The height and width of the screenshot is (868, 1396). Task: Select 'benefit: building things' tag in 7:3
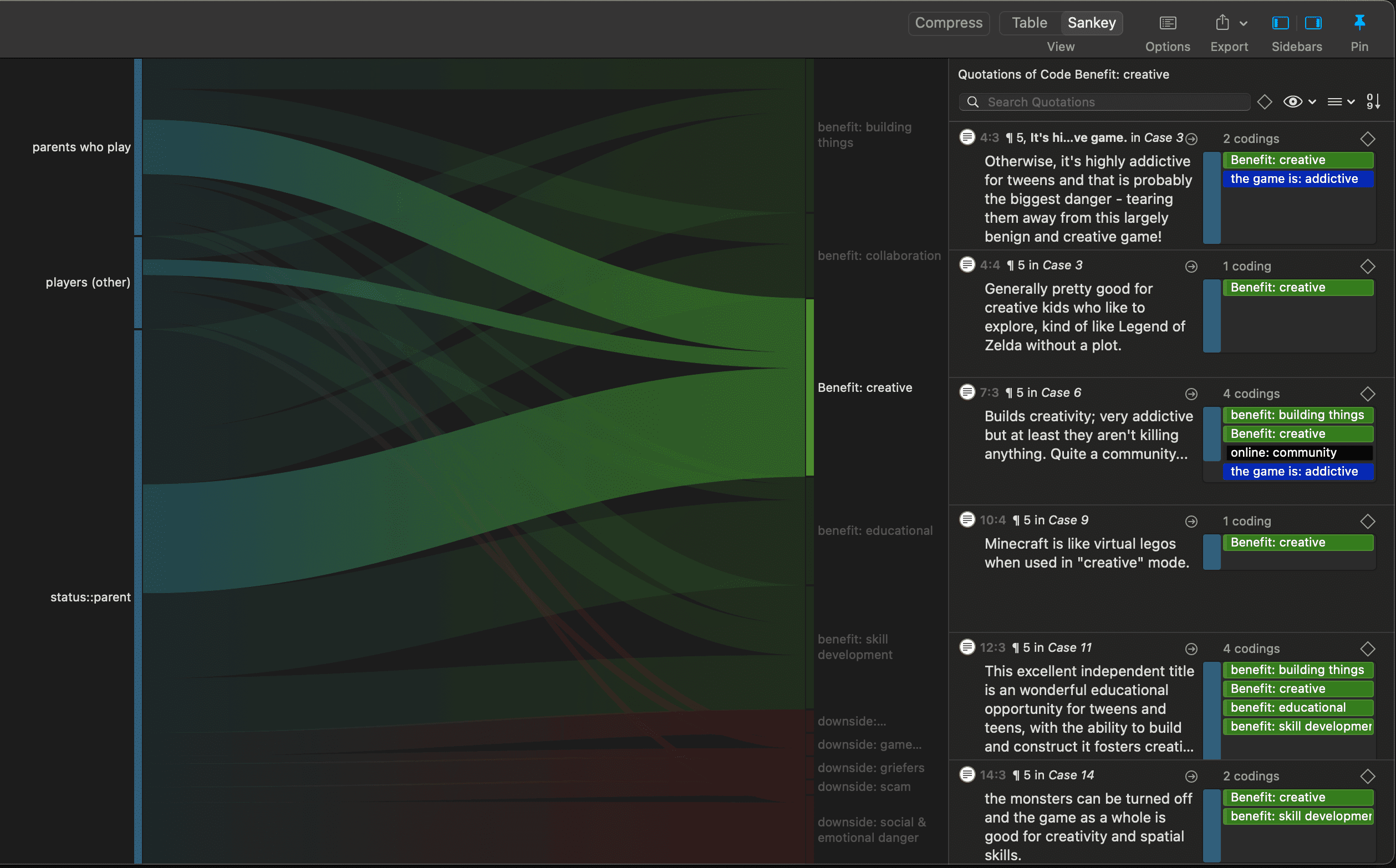[1298, 415]
